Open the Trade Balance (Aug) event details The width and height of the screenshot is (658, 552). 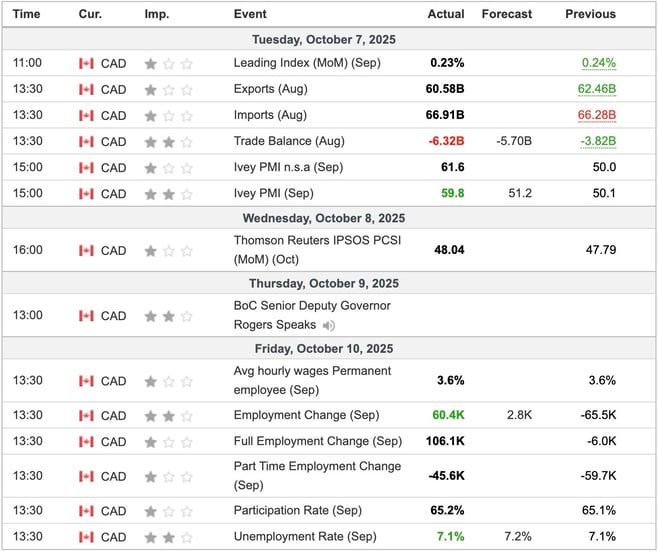288,141
